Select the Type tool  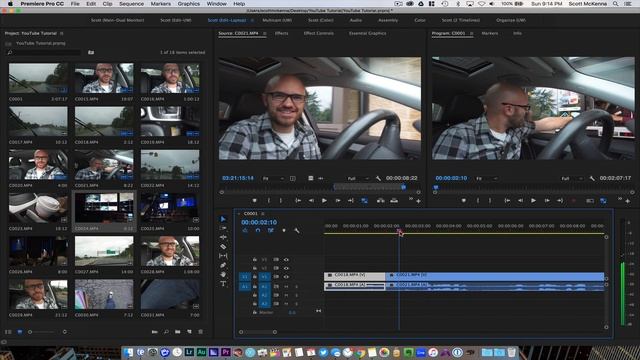tap(223, 284)
